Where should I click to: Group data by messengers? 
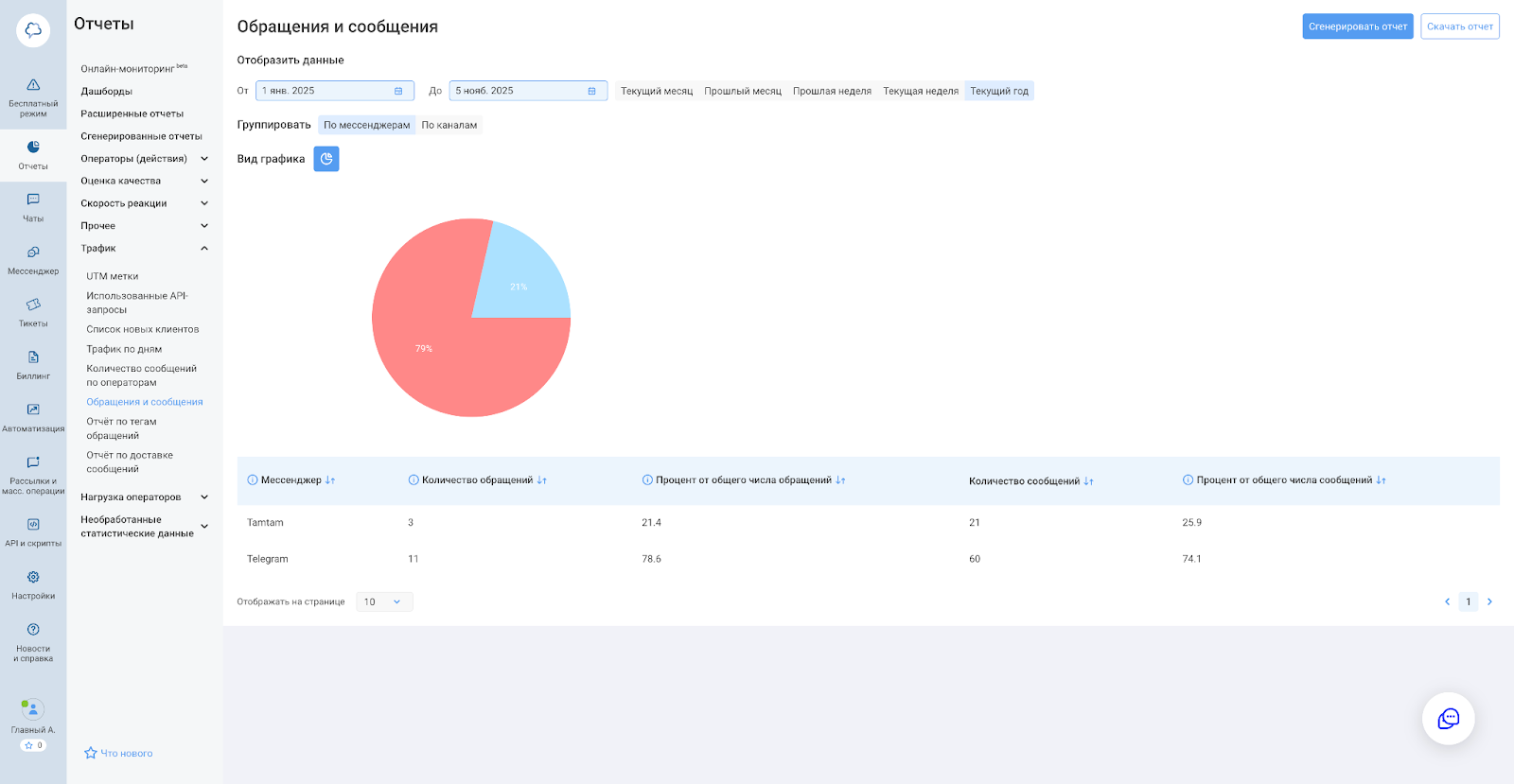coord(366,125)
